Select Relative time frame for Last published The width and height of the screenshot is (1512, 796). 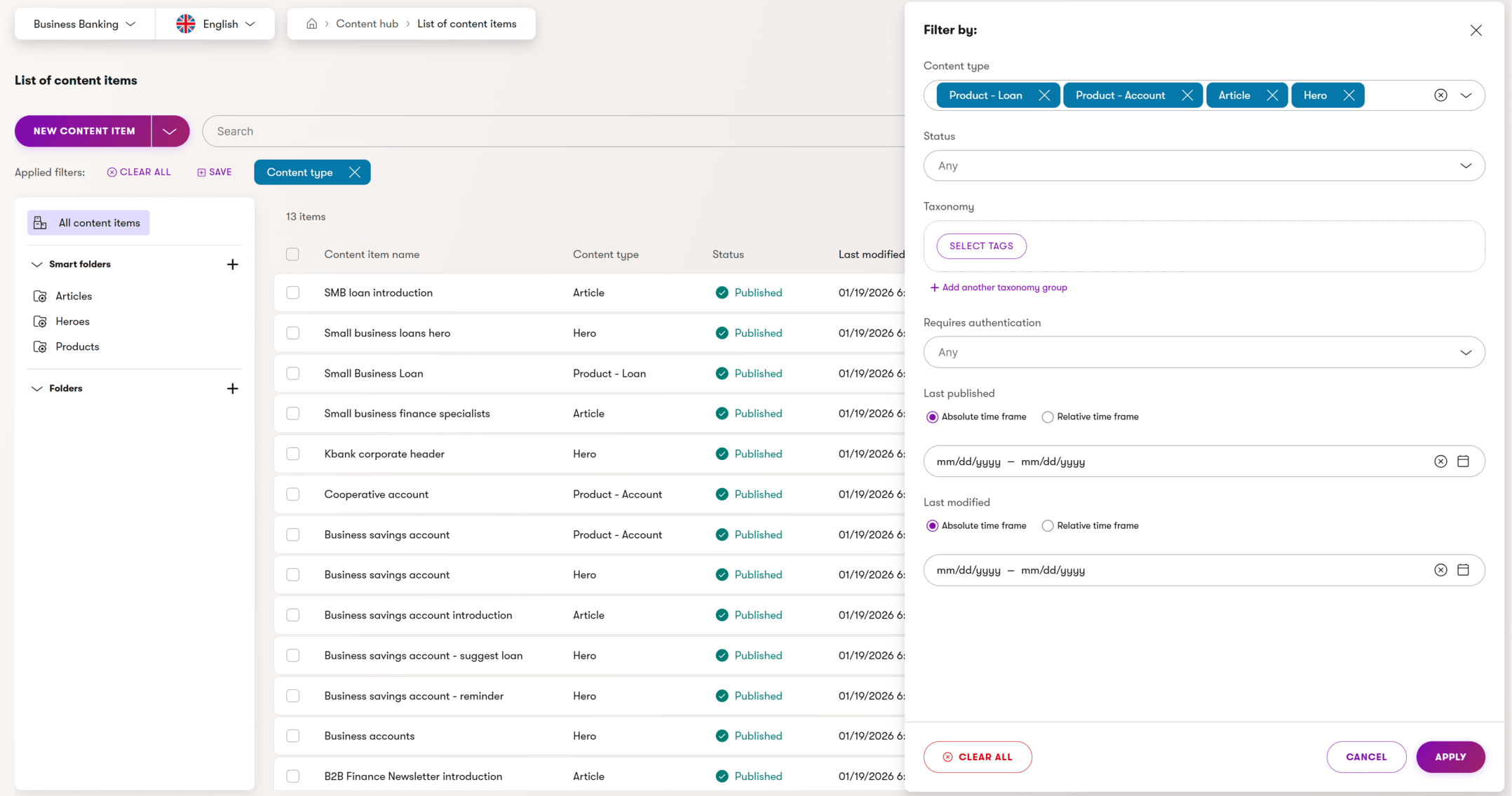(x=1047, y=417)
